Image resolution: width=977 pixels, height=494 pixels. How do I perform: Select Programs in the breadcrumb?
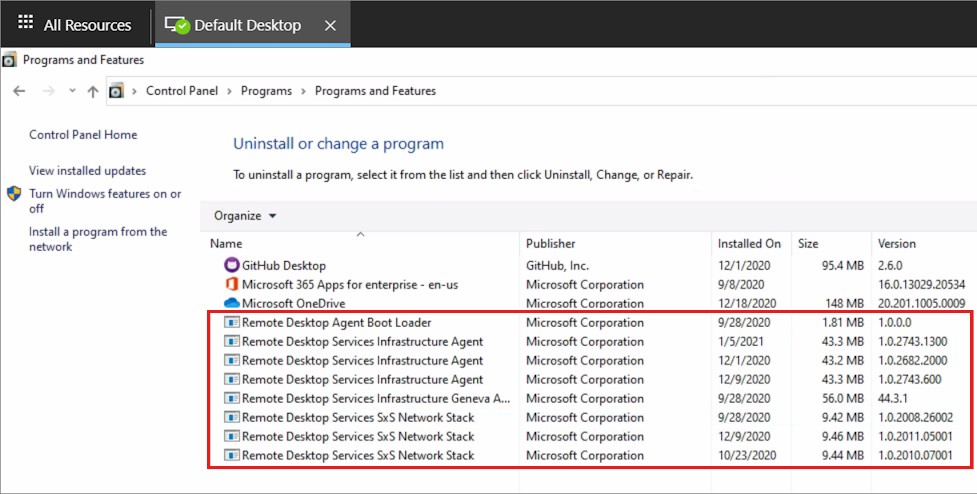coord(266,91)
